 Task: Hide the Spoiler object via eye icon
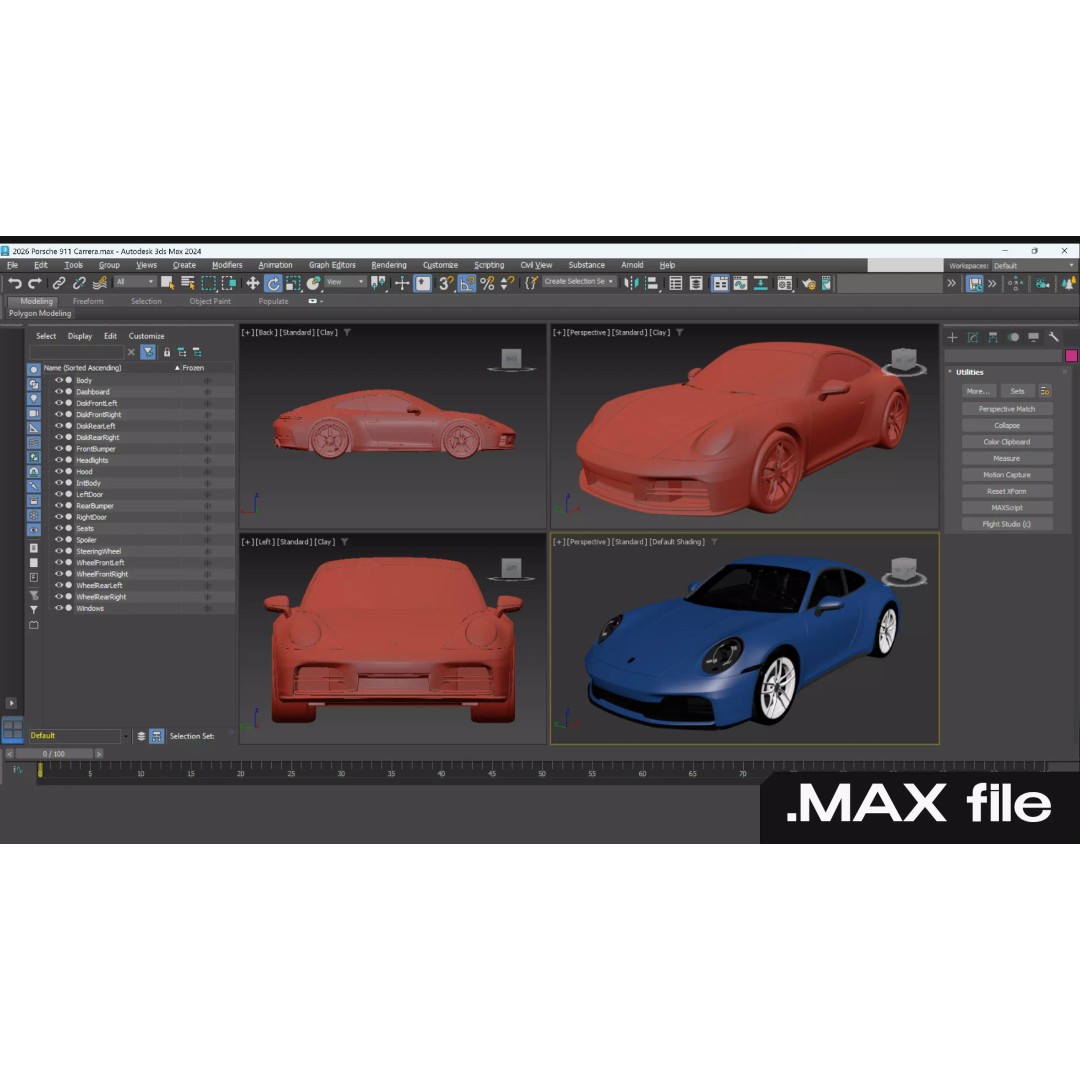(59, 539)
